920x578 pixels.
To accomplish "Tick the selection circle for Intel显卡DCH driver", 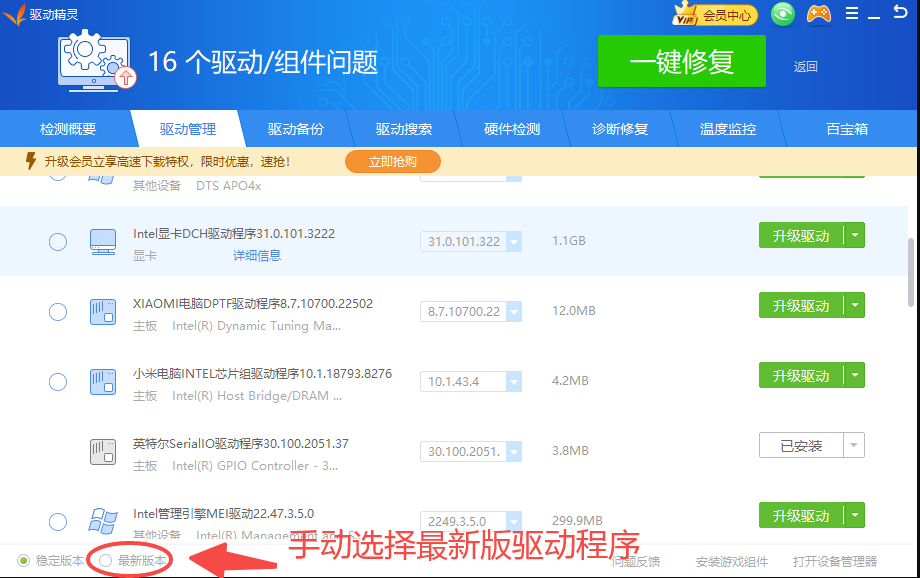I will (x=58, y=242).
